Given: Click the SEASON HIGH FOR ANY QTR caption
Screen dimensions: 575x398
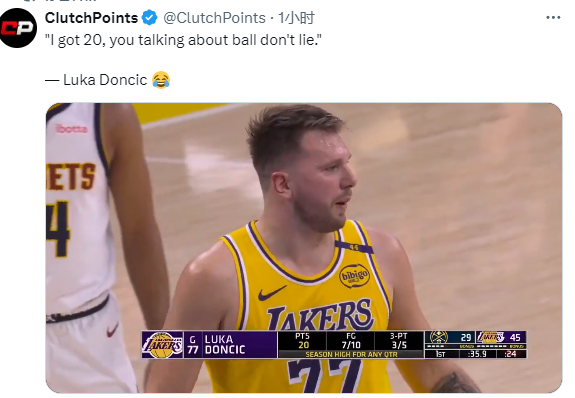Looking at the screenshot, I should 351,354.
